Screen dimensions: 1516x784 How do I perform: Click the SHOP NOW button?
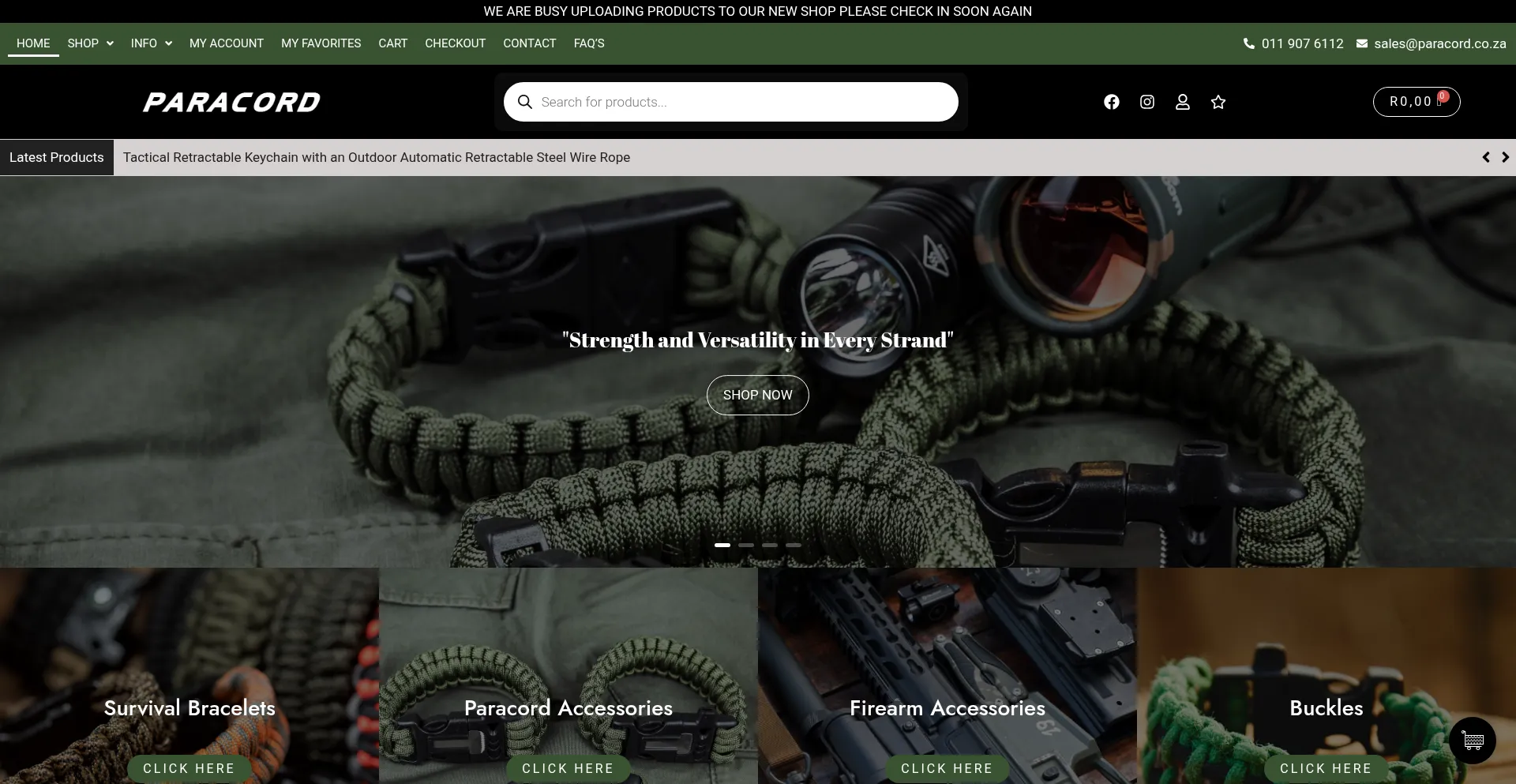click(757, 395)
